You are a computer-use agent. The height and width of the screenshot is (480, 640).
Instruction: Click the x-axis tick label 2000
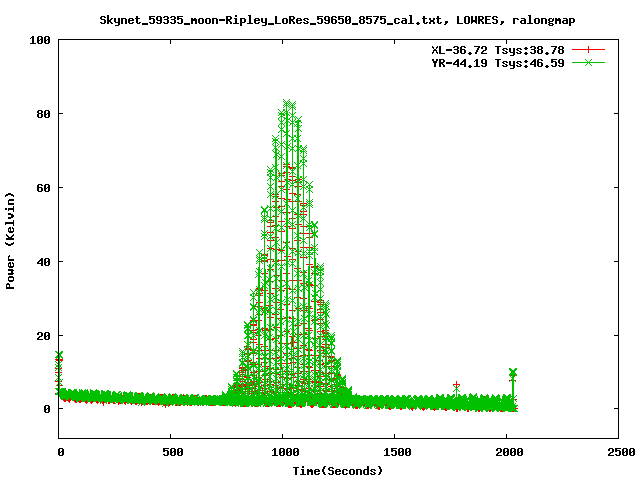pos(509,452)
